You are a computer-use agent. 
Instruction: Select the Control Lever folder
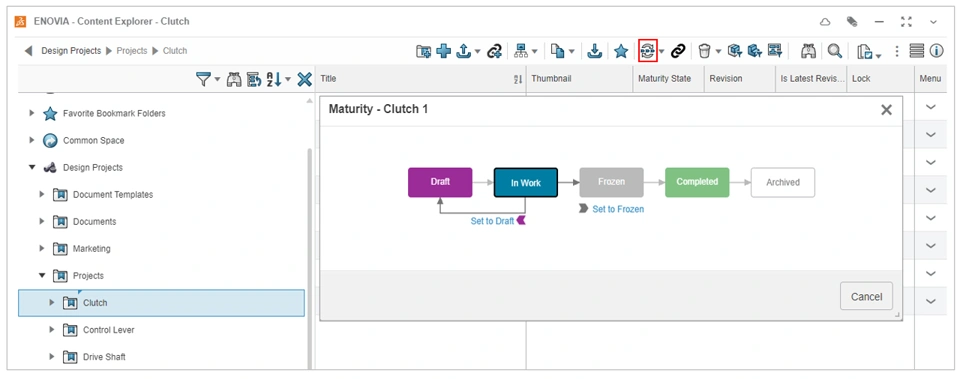tap(108, 329)
